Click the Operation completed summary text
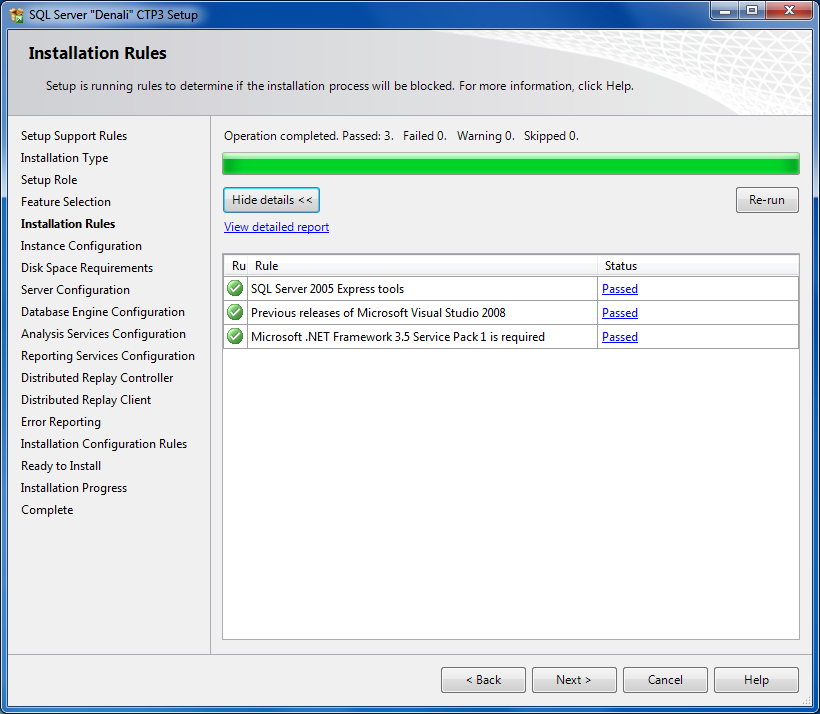The image size is (820, 714). click(401, 136)
